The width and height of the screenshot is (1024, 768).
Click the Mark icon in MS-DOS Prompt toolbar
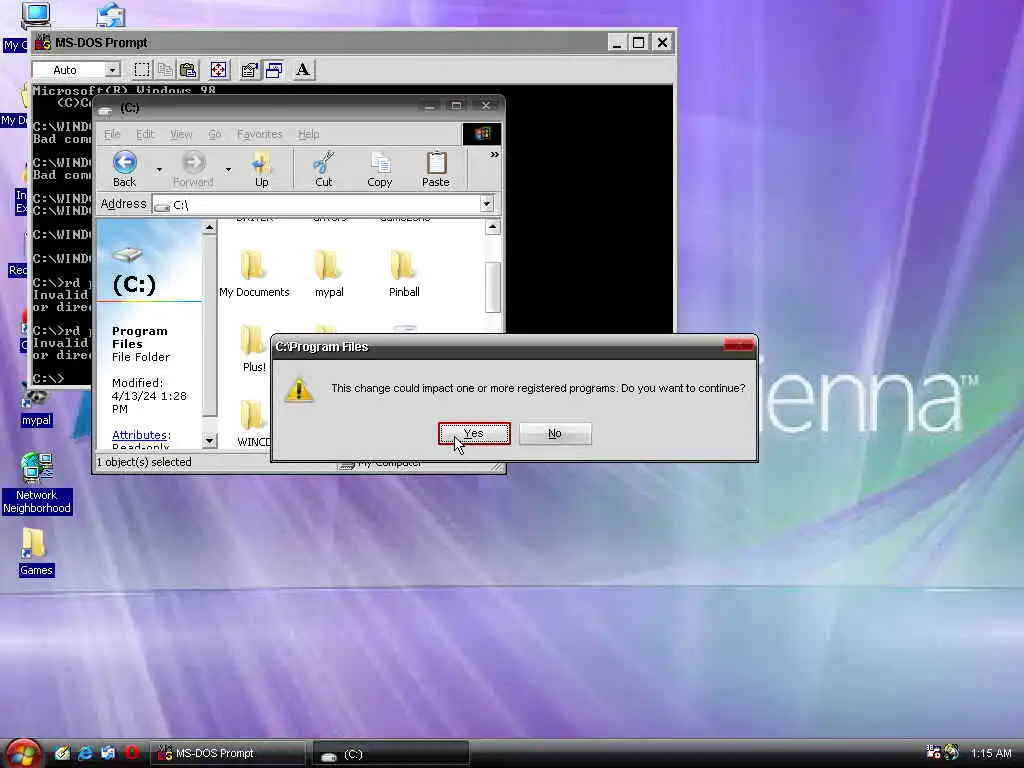coord(142,70)
